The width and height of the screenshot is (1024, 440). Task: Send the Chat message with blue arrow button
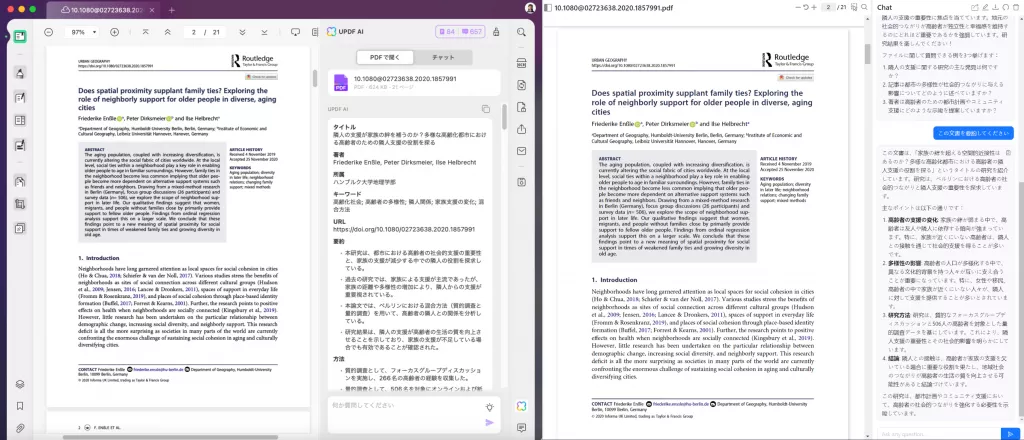(x=1010, y=433)
